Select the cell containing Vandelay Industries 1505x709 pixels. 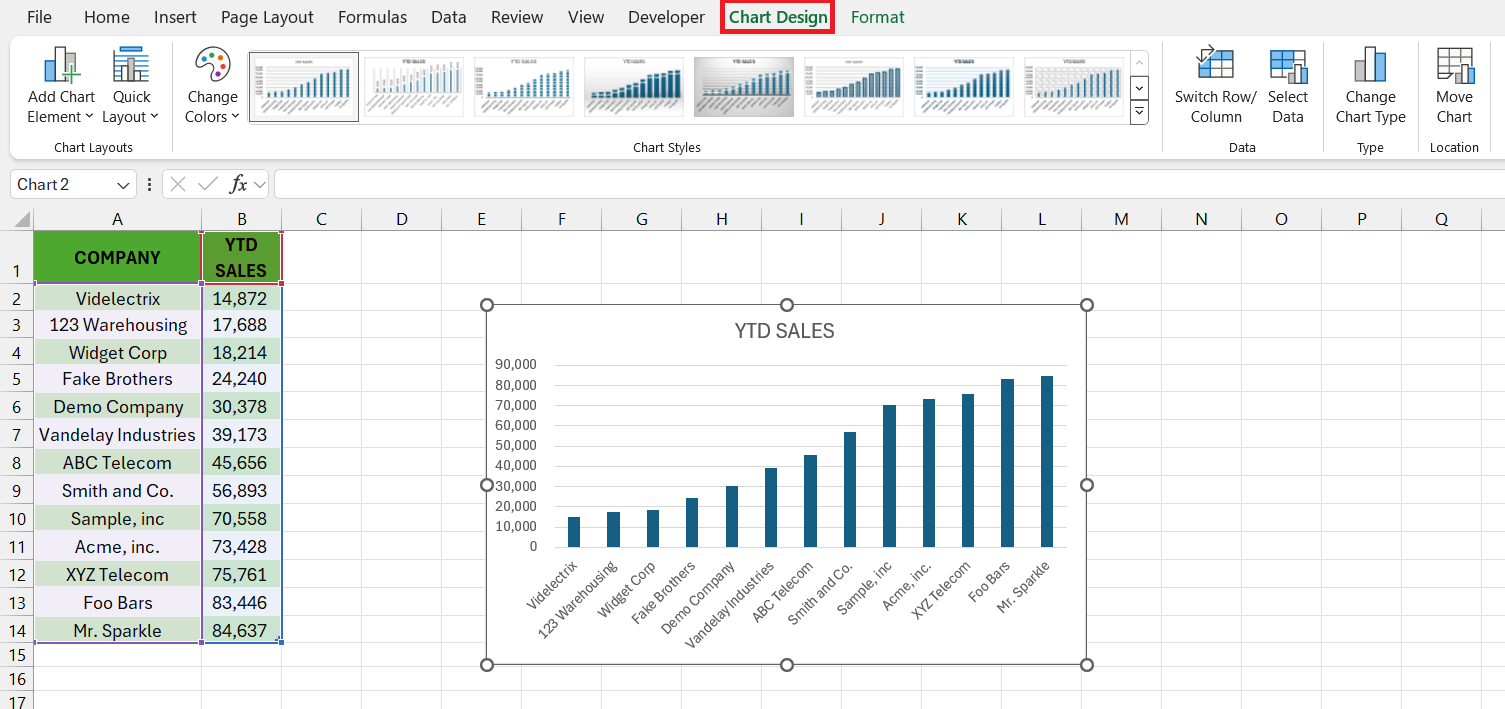tap(117, 434)
